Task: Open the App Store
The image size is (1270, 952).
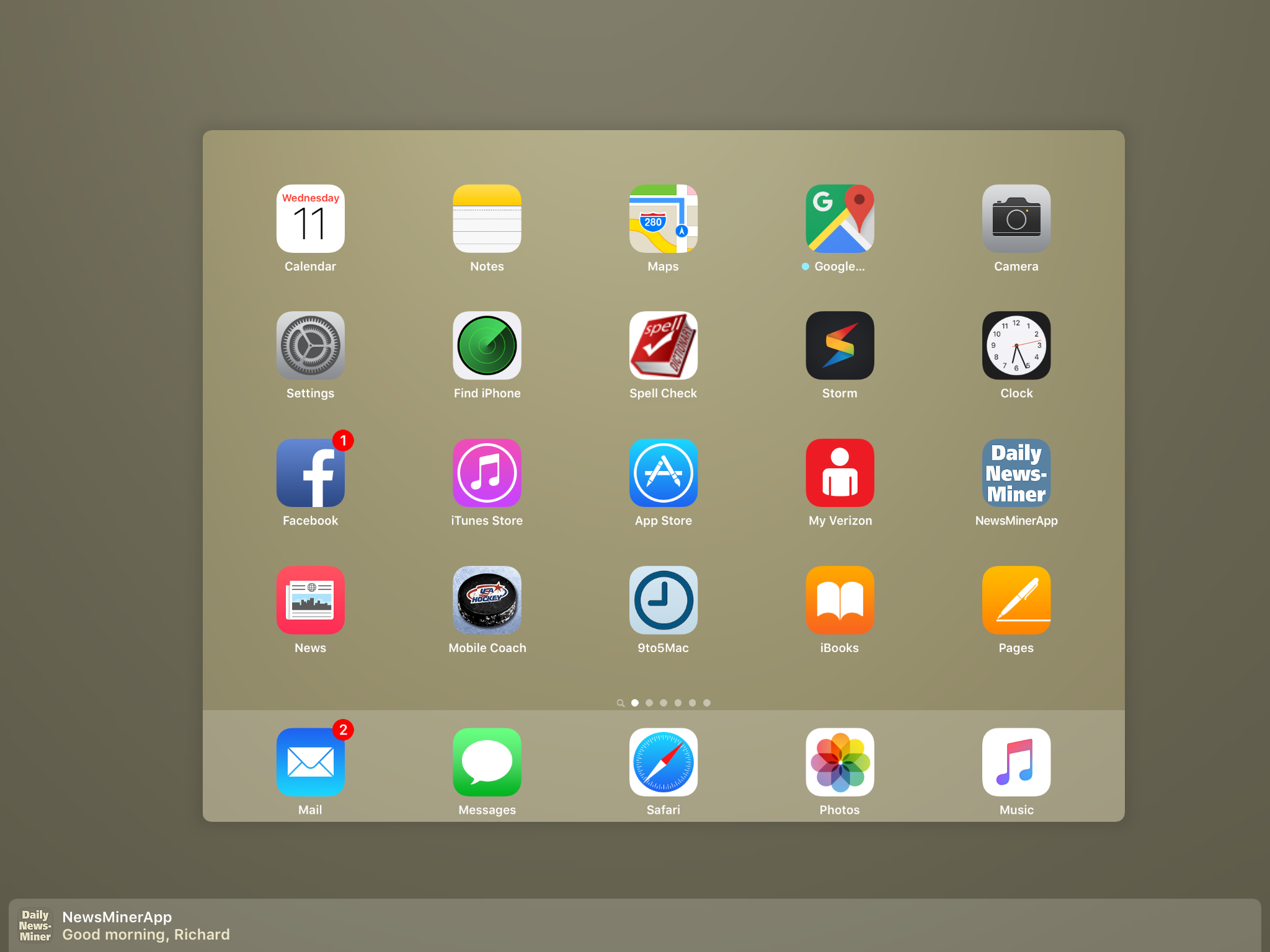Action: click(663, 473)
